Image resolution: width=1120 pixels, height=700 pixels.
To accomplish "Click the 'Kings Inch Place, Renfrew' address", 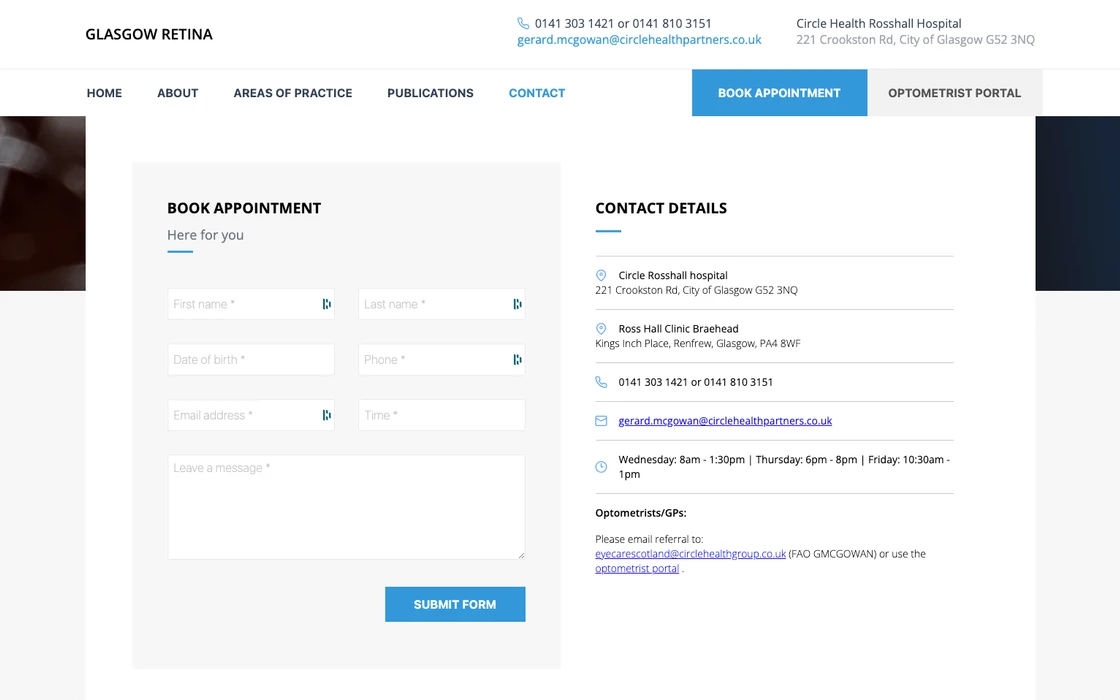I will (698, 344).
